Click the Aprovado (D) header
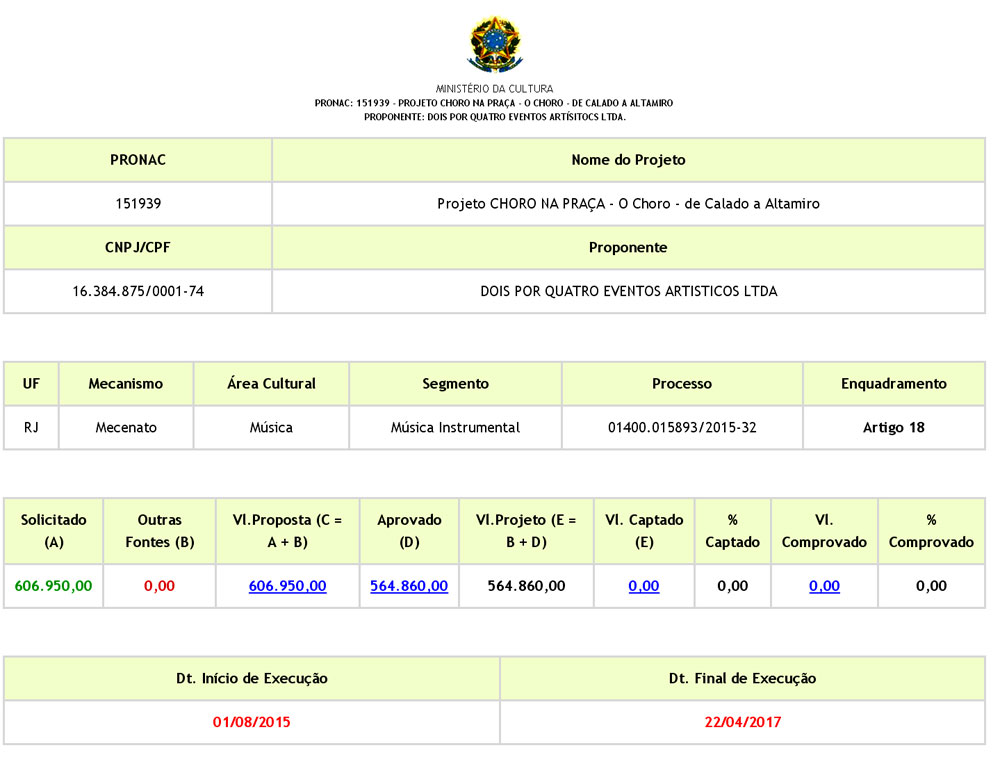Screen dimensions: 1000x757 409,531
